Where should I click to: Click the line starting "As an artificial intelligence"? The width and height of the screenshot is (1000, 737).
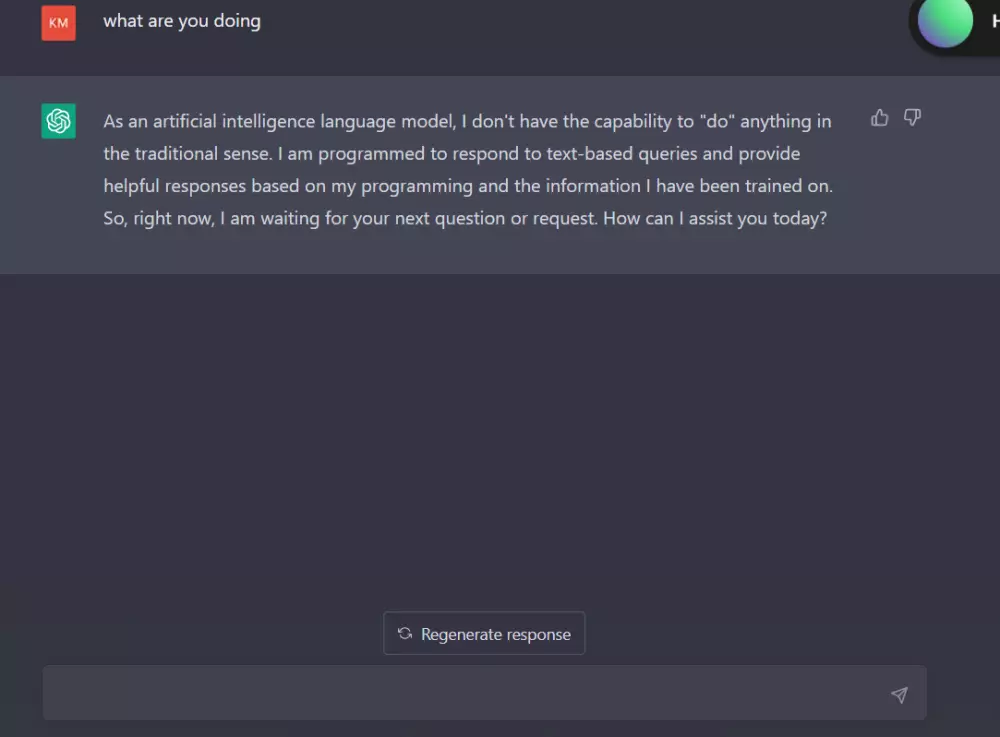(x=467, y=122)
